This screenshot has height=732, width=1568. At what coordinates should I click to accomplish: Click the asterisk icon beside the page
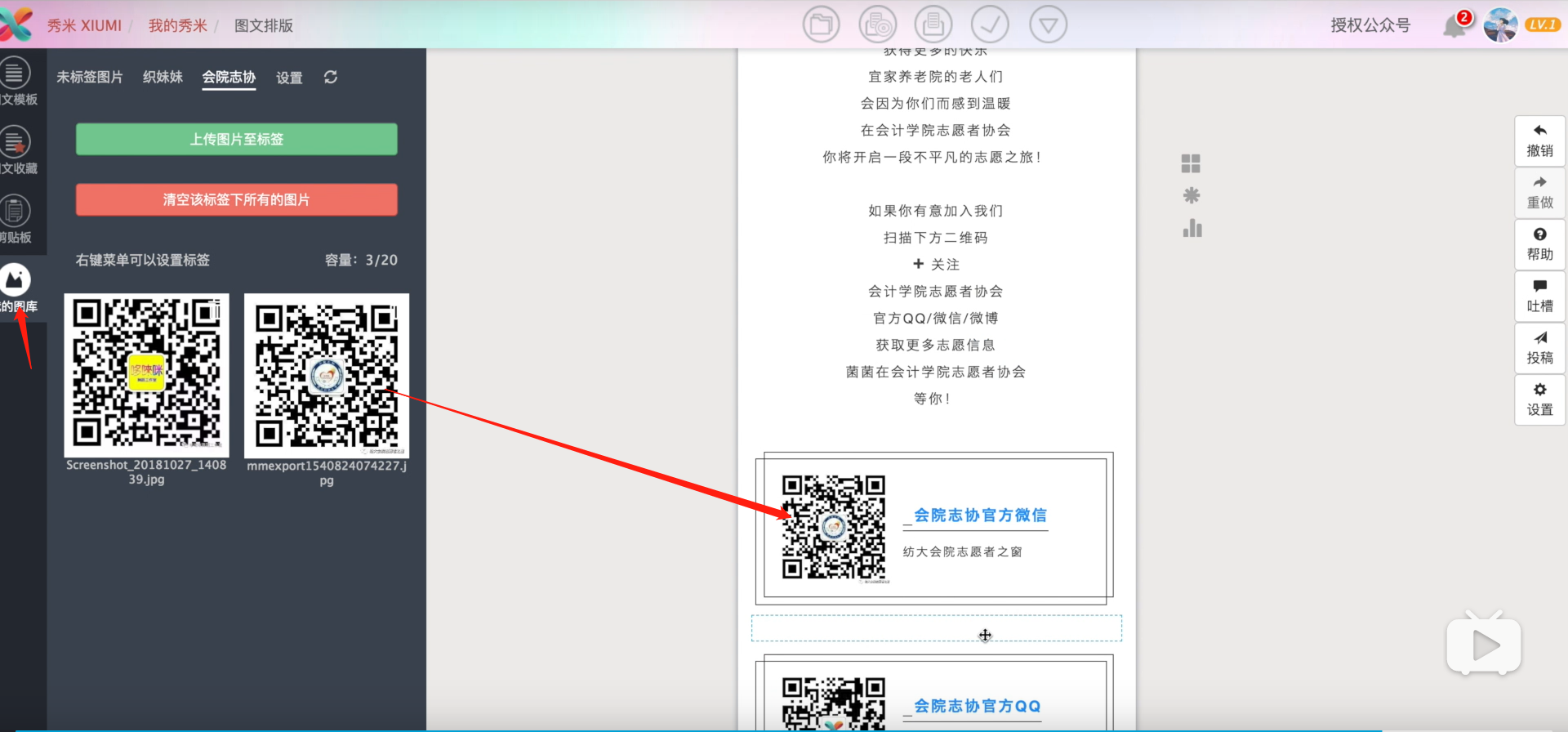point(1192,195)
